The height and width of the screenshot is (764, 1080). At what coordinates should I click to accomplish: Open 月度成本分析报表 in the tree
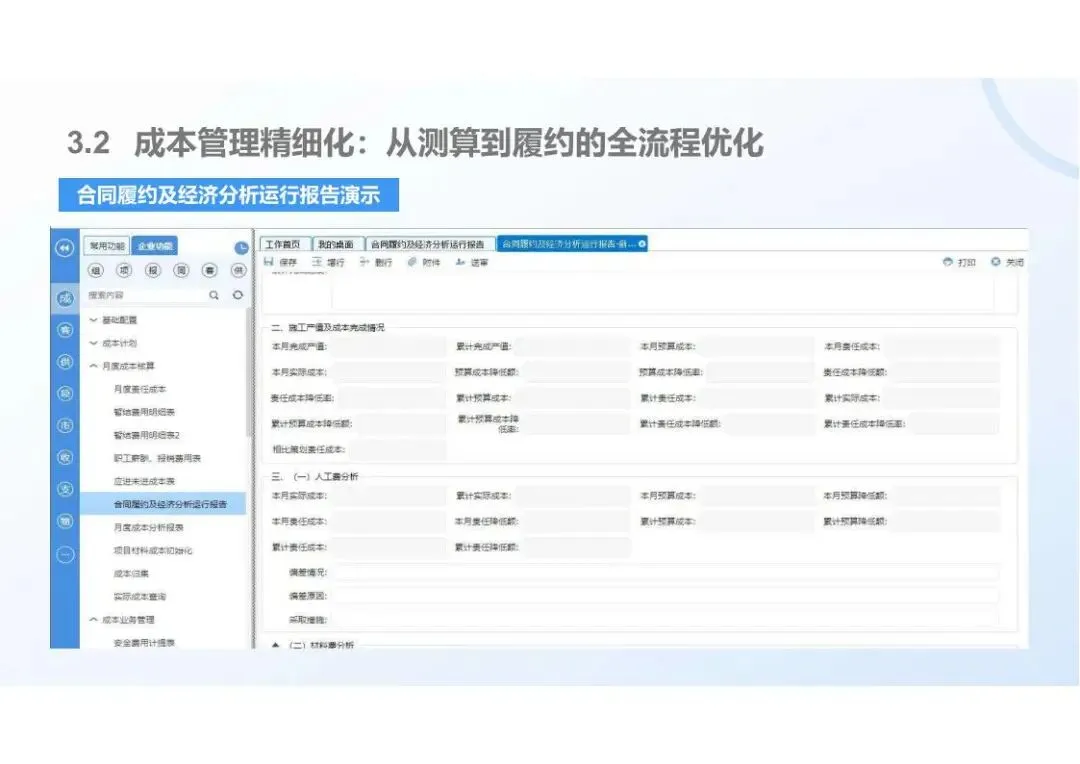click(x=148, y=528)
